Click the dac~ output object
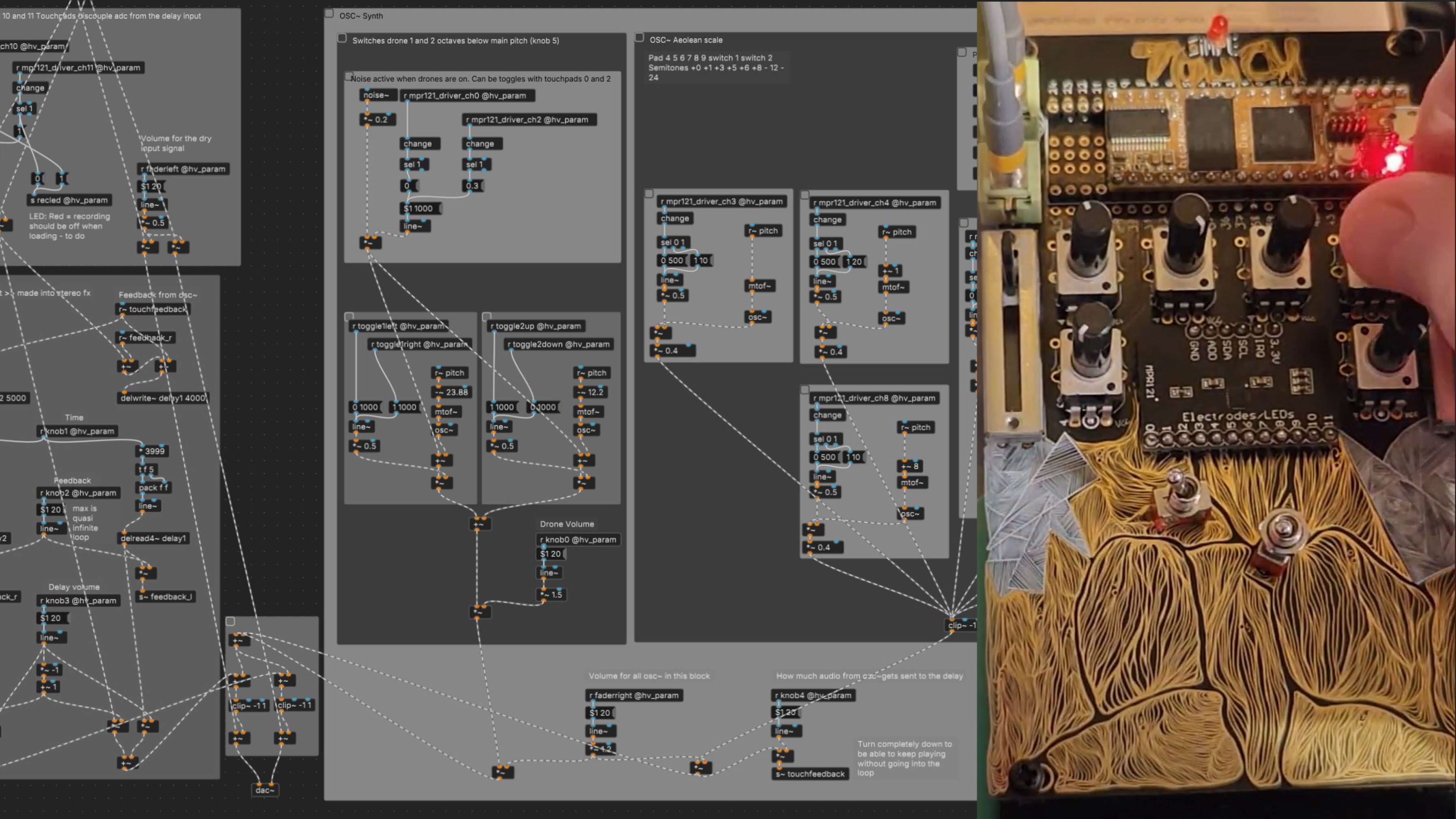 point(264,790)
